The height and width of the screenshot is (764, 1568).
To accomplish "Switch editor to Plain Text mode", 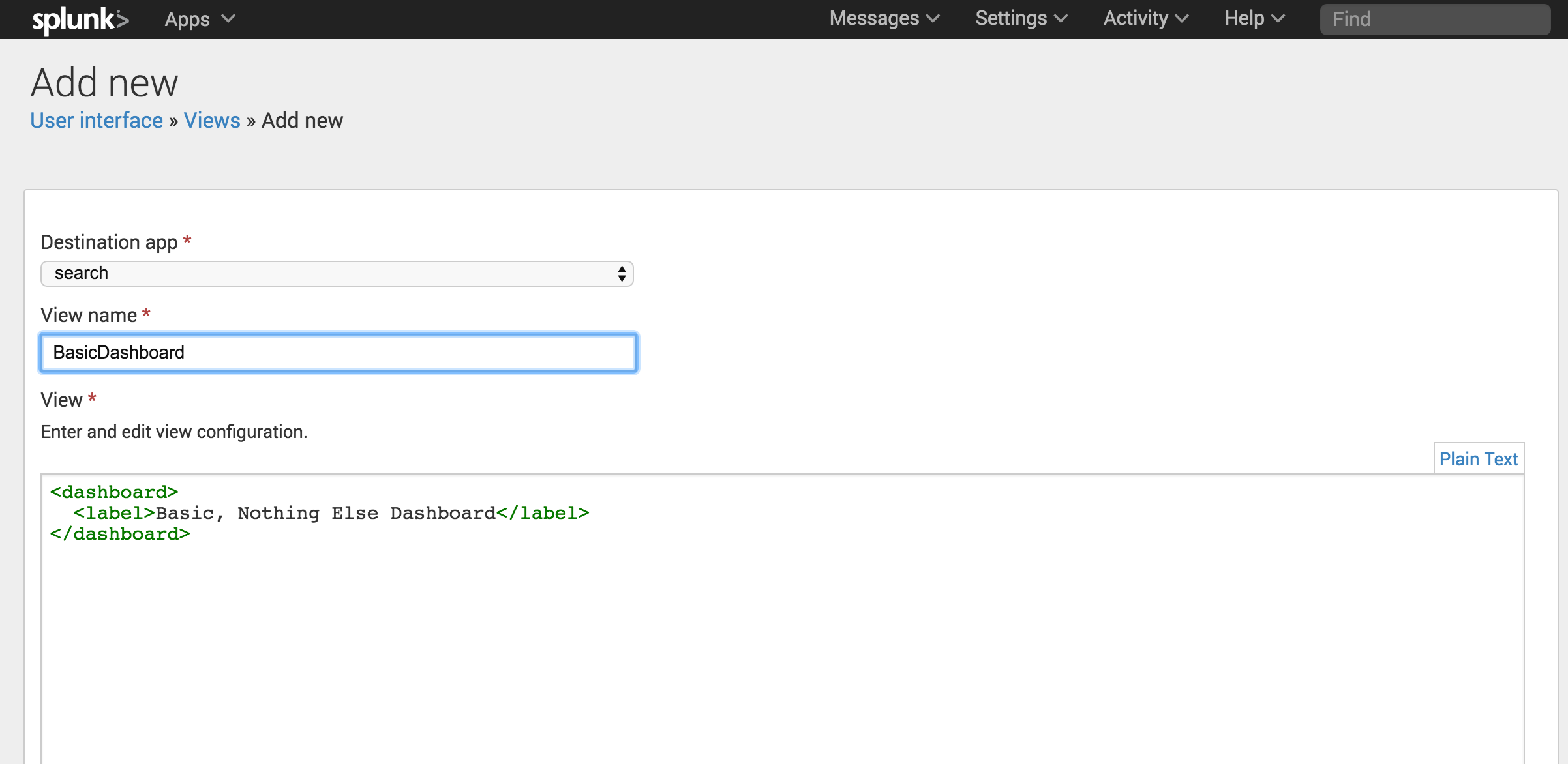I will tap(1478, 459).
